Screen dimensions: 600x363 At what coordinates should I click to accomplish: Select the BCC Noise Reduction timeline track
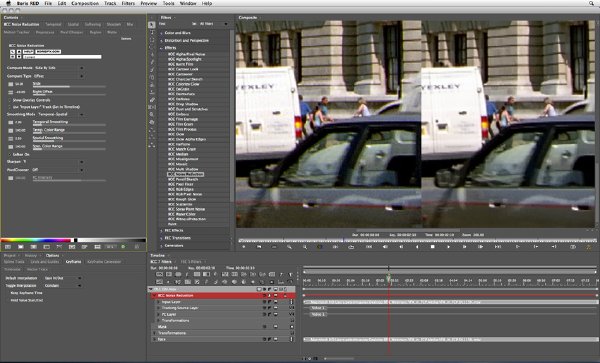(222, 296)
